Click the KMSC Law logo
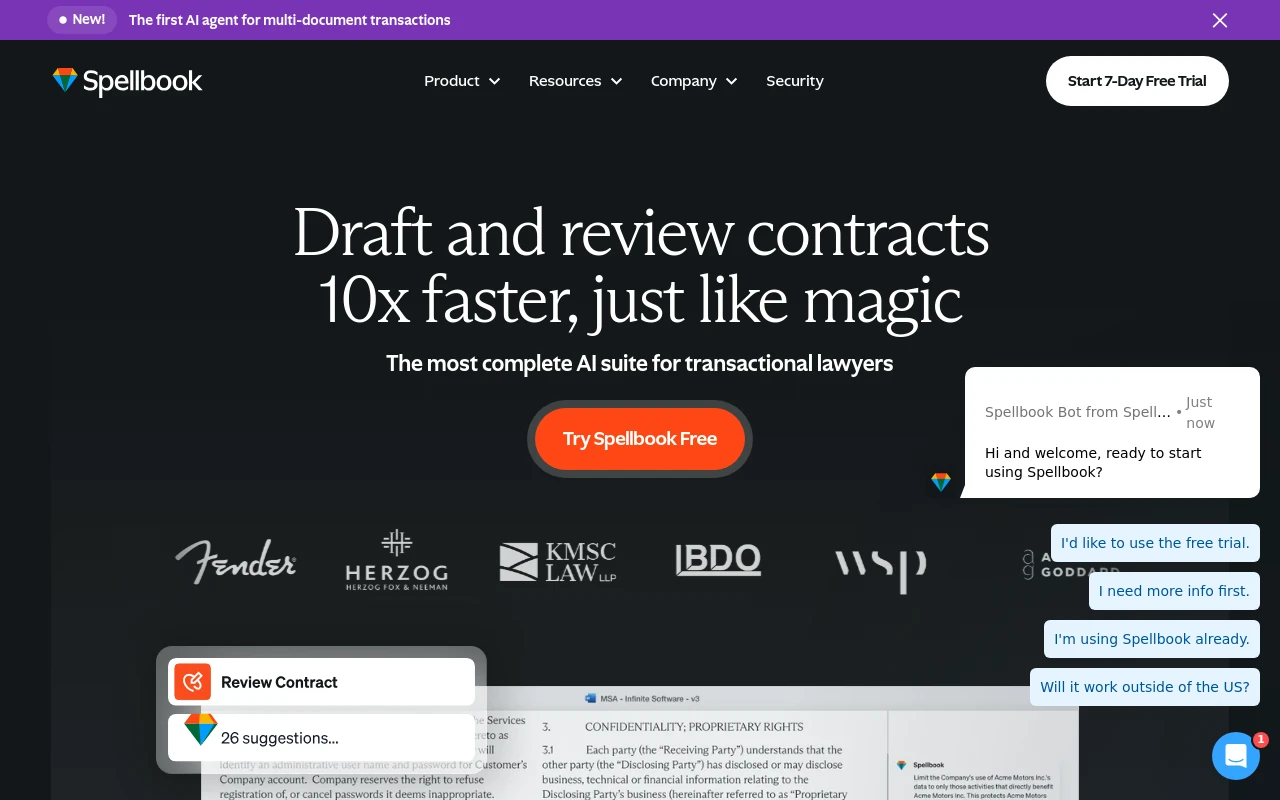1280x800 pixels. [x=558, y=562]
